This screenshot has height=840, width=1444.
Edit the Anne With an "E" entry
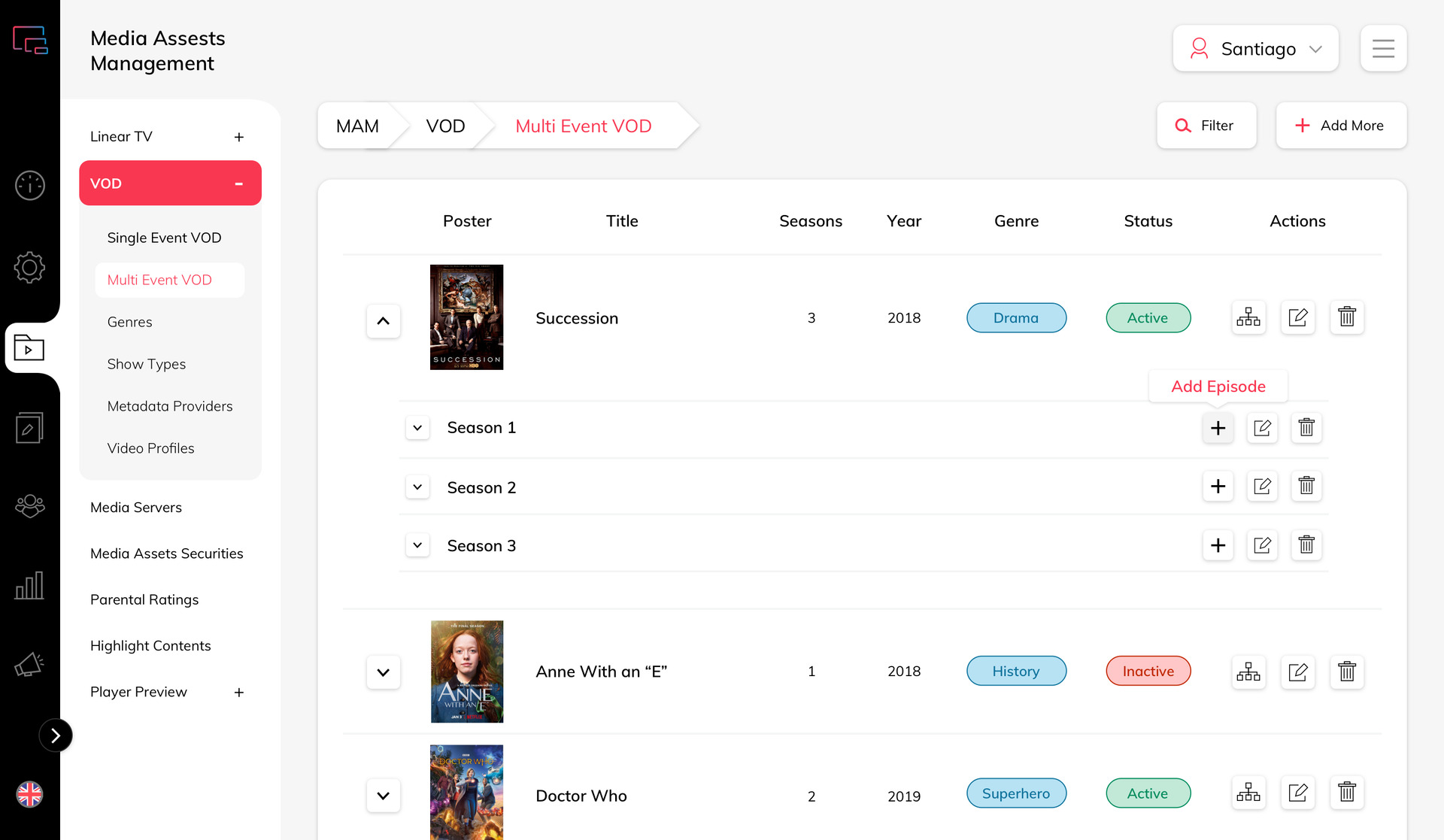tap(1297, 672)
